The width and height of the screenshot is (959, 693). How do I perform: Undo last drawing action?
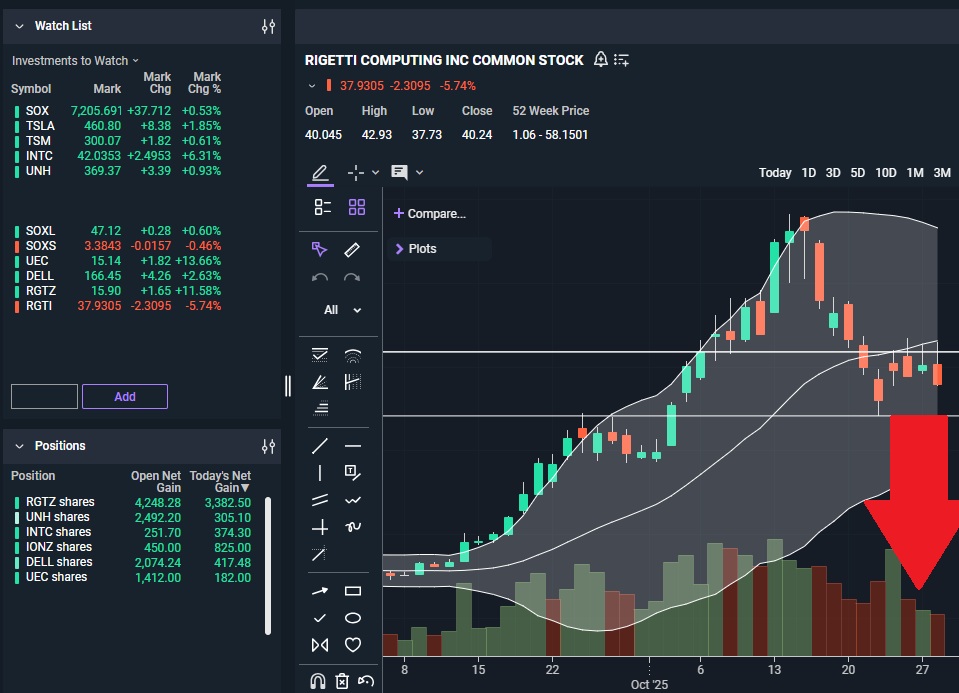click(320, 278)
